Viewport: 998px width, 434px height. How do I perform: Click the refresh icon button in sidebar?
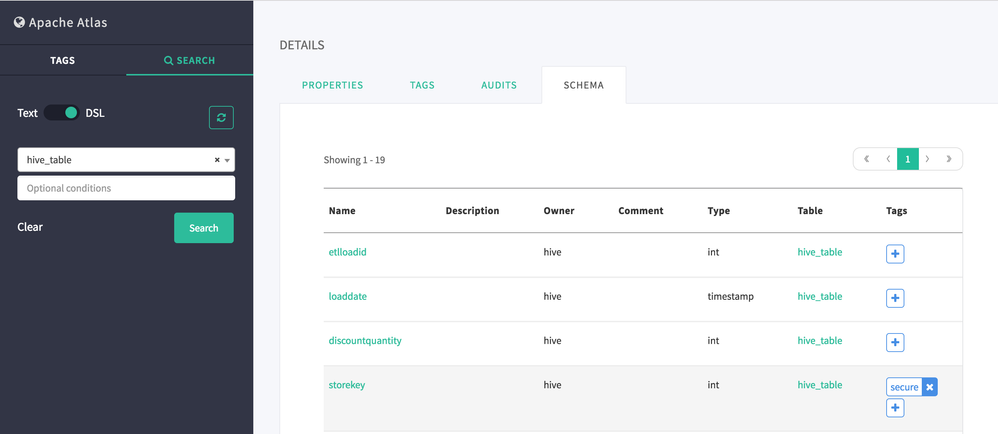[x=221, y=117]
